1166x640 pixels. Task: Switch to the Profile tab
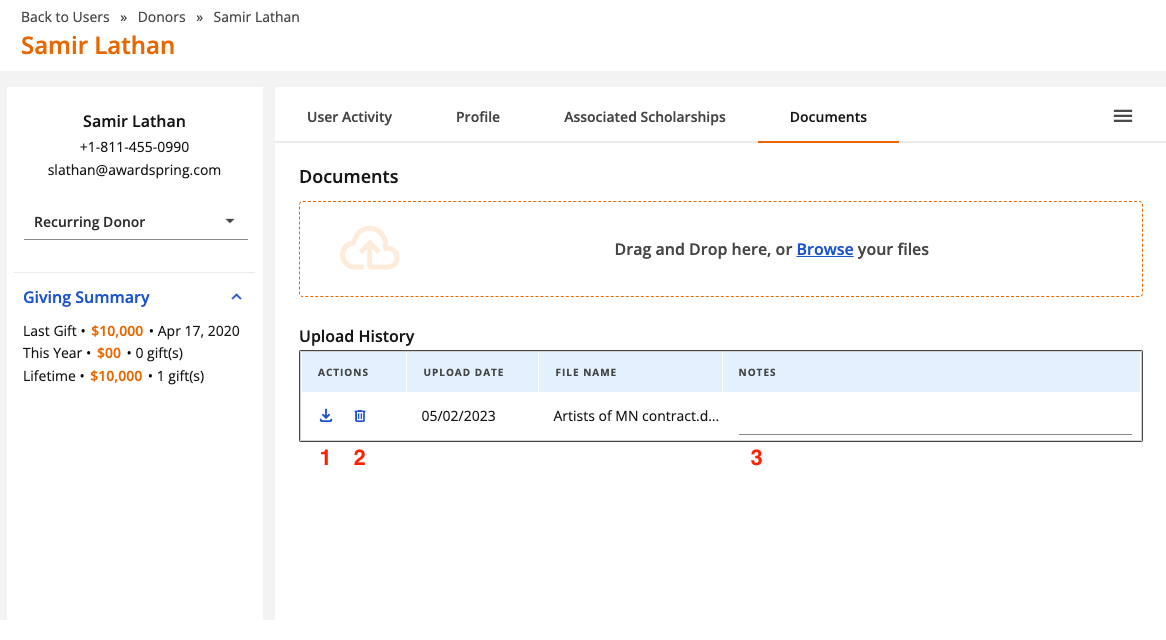[x=477, y=117]
